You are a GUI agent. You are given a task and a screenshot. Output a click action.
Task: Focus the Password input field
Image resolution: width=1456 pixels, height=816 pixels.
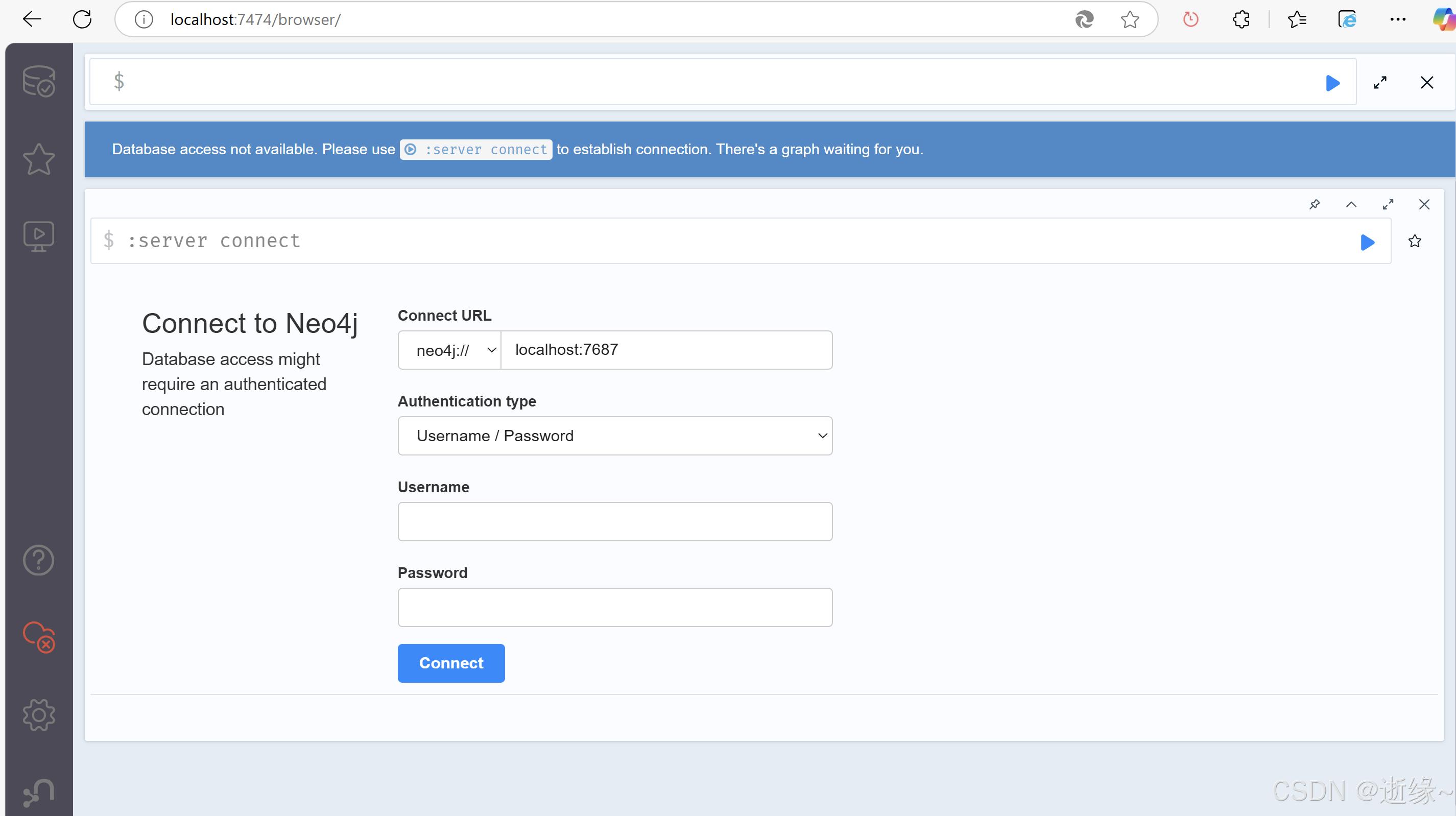click(x=615, y=608)
